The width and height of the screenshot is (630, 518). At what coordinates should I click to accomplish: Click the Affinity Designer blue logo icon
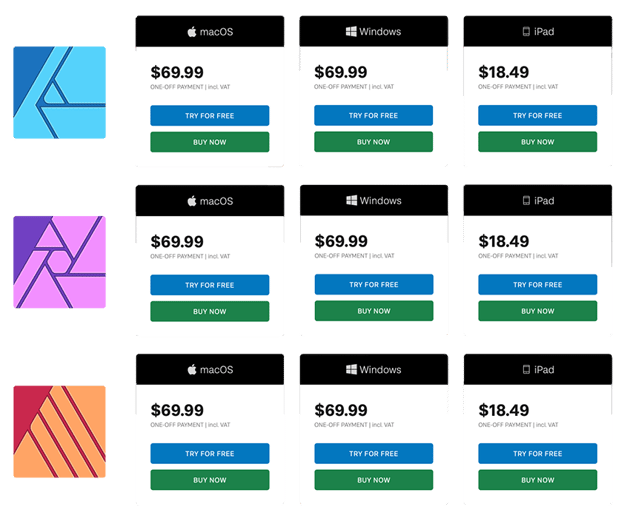[x=59, y=92]
